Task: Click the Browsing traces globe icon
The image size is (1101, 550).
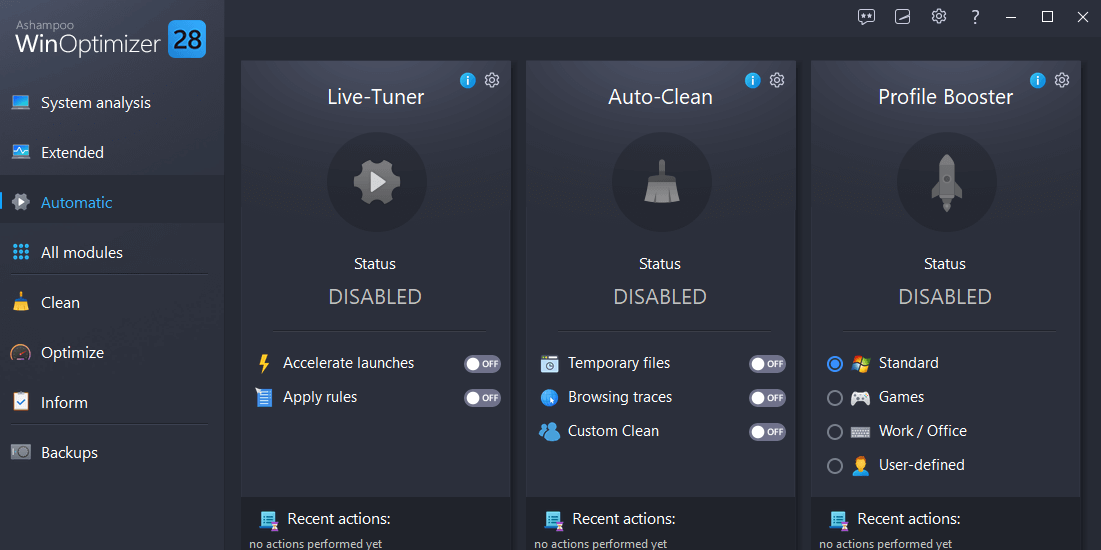Action: (x=549, y=398)
